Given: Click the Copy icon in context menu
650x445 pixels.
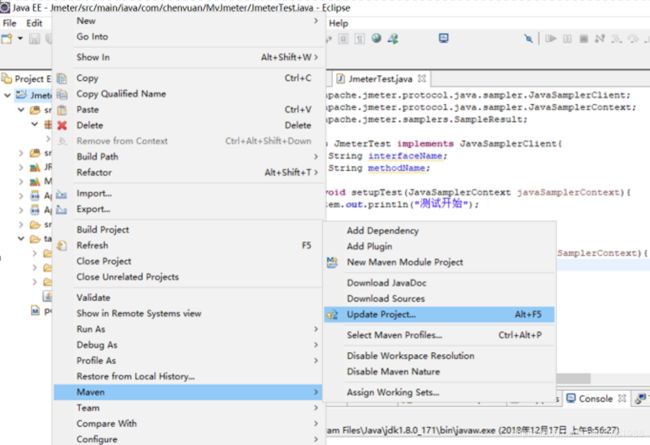Looking at the screenshot, I should [62, 78].
